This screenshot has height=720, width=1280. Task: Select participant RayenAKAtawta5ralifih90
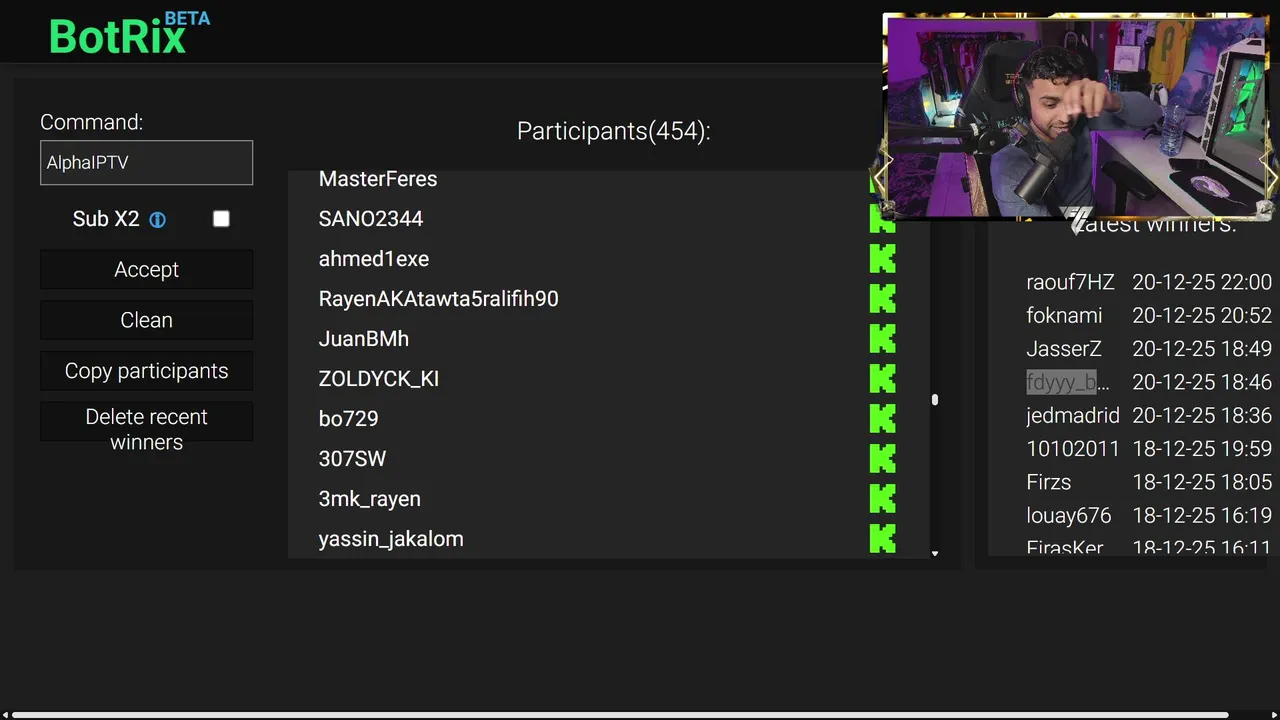pyautogui.click(x=438, y=299)
